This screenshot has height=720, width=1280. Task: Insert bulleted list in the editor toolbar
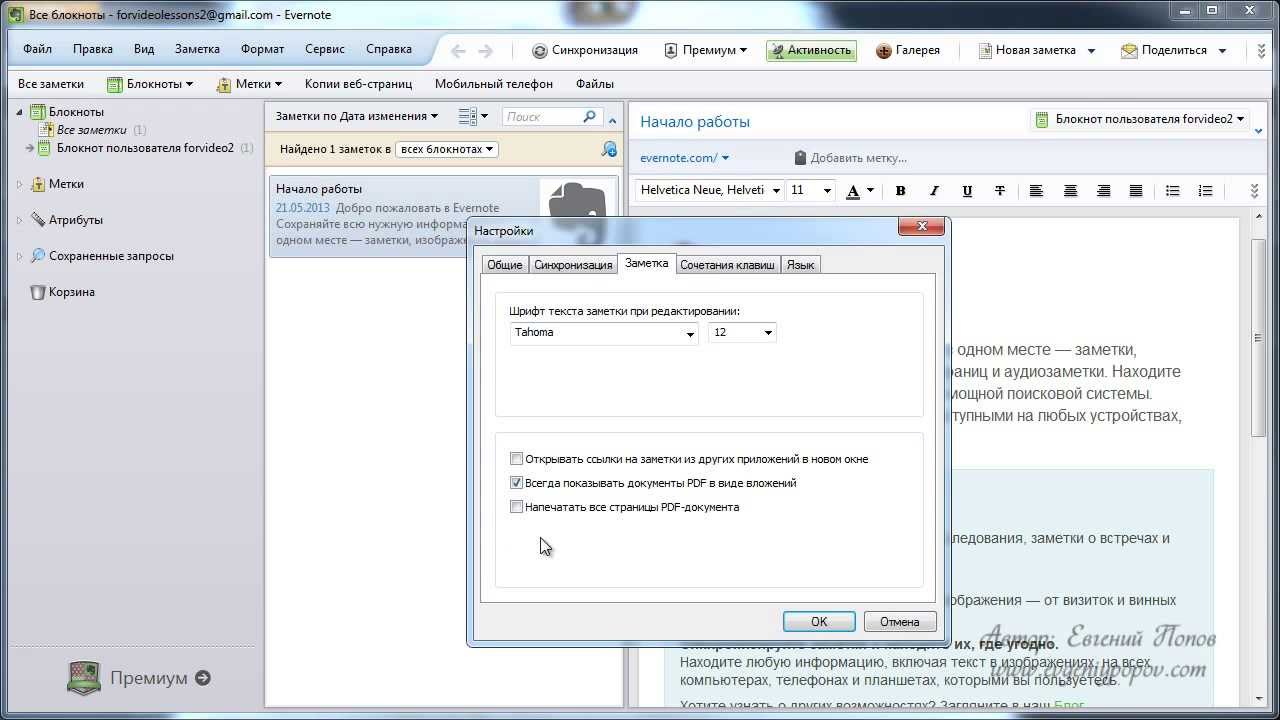point(1172,190)
